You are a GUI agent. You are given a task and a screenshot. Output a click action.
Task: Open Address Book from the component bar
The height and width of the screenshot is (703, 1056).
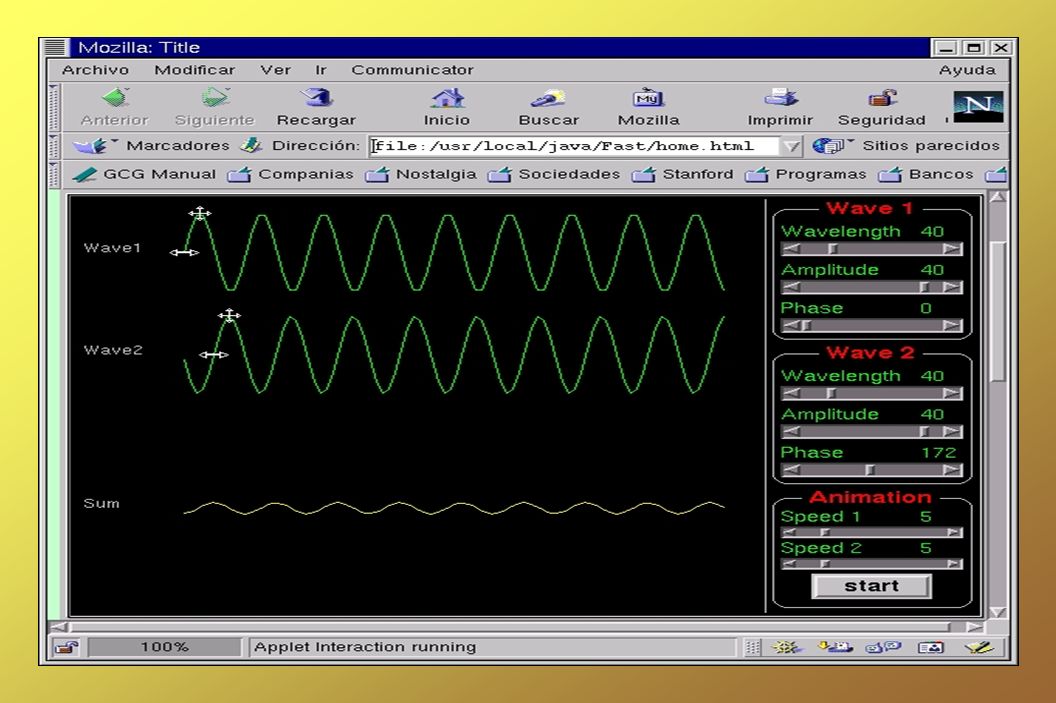[x=931, y=648]
